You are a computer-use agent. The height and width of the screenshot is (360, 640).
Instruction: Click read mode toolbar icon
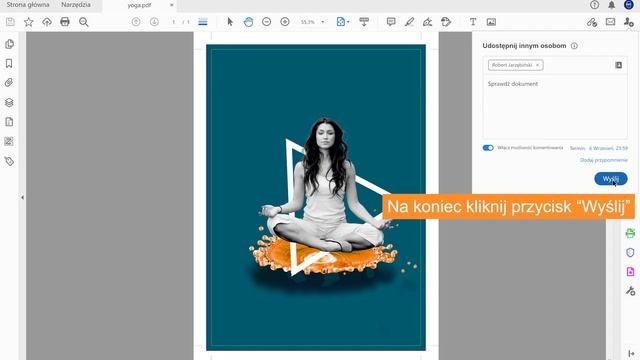[x=364, y=22]
